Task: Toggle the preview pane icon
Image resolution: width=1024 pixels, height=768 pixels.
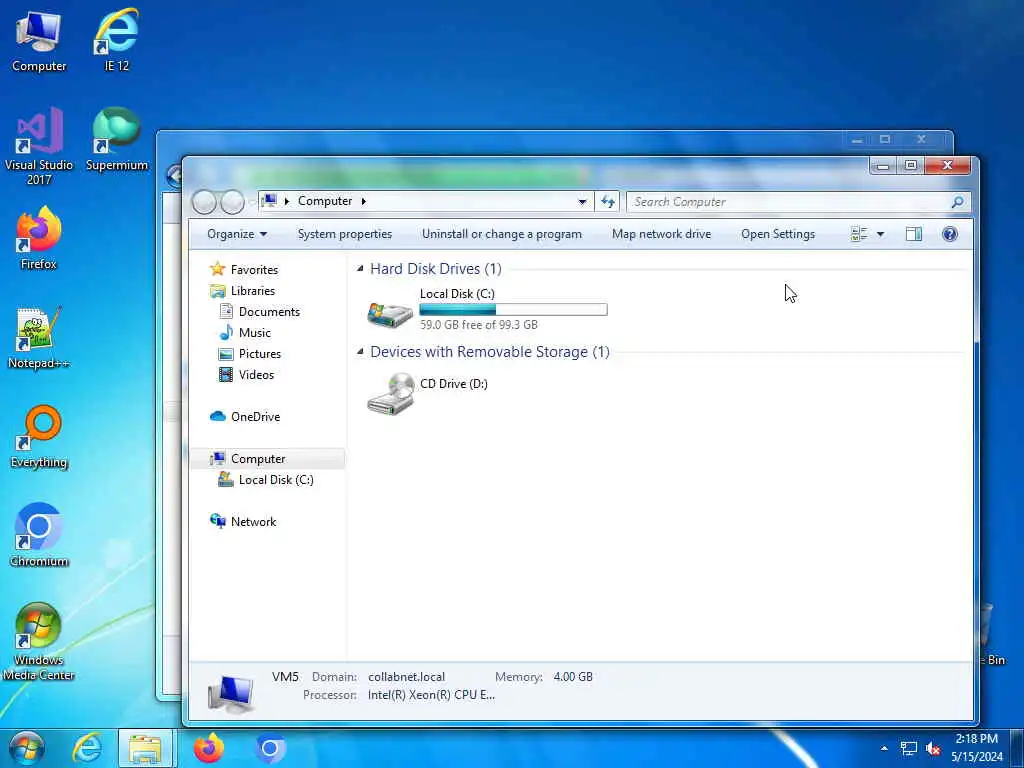Action: pos(914,234)
